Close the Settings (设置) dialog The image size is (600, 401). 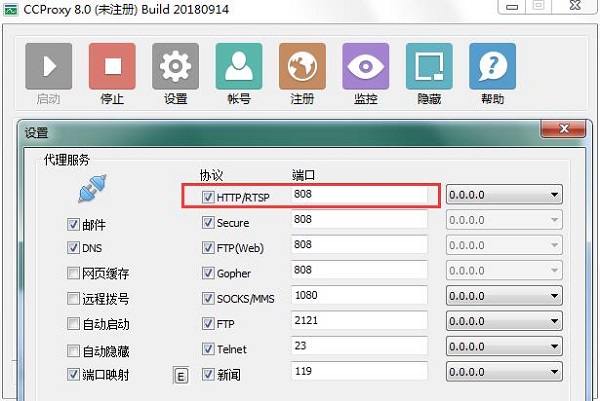pyautogui.click(x=563, y=129)
